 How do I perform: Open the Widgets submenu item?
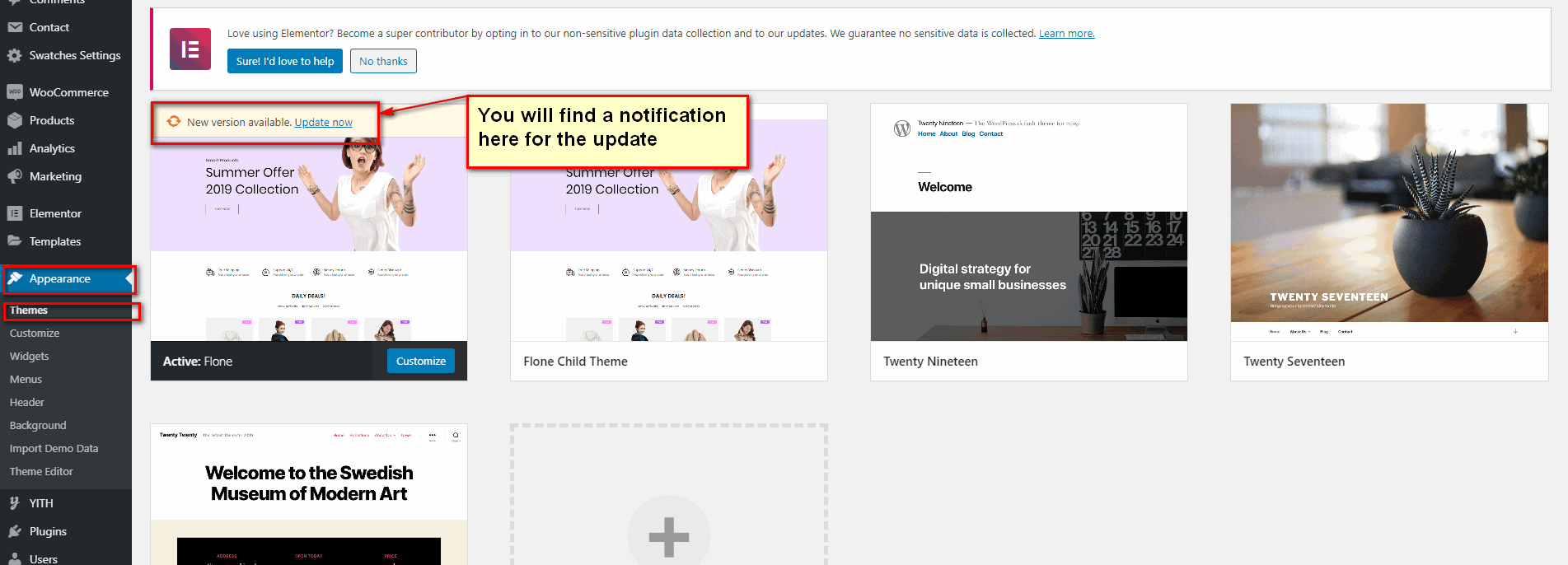(x=30, y=357)
